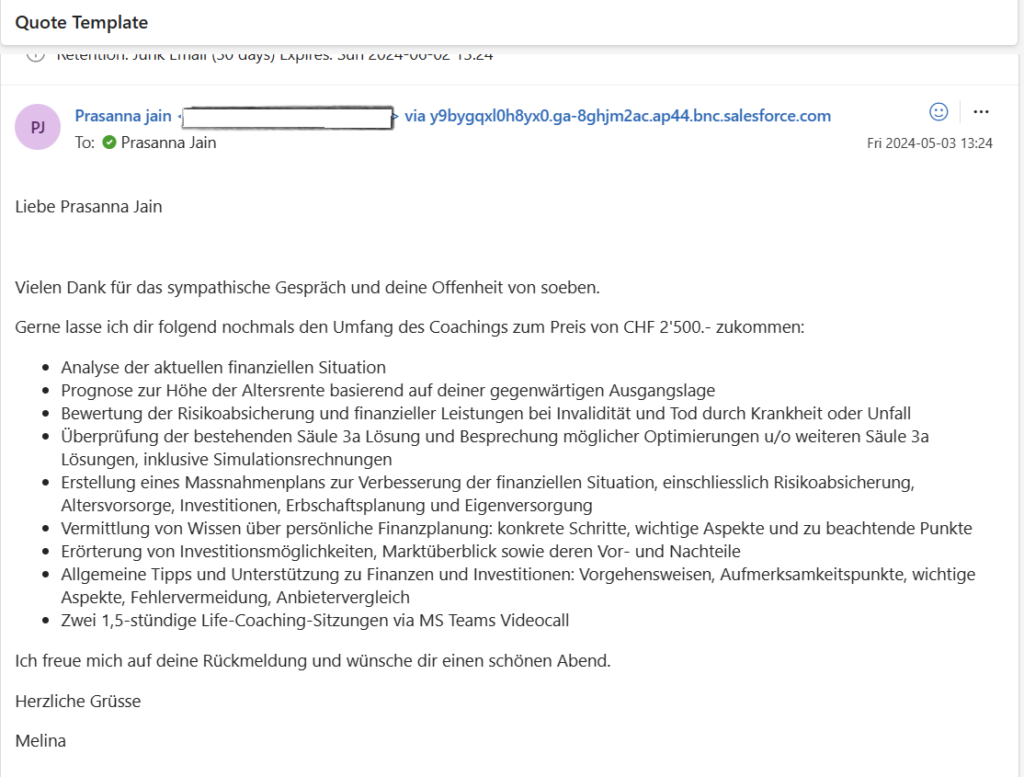This screenshot has width=1024, height=777.
Task: Click the Prognose zur Höhe der Altersrente bullet
Action: tap(387, 390)
